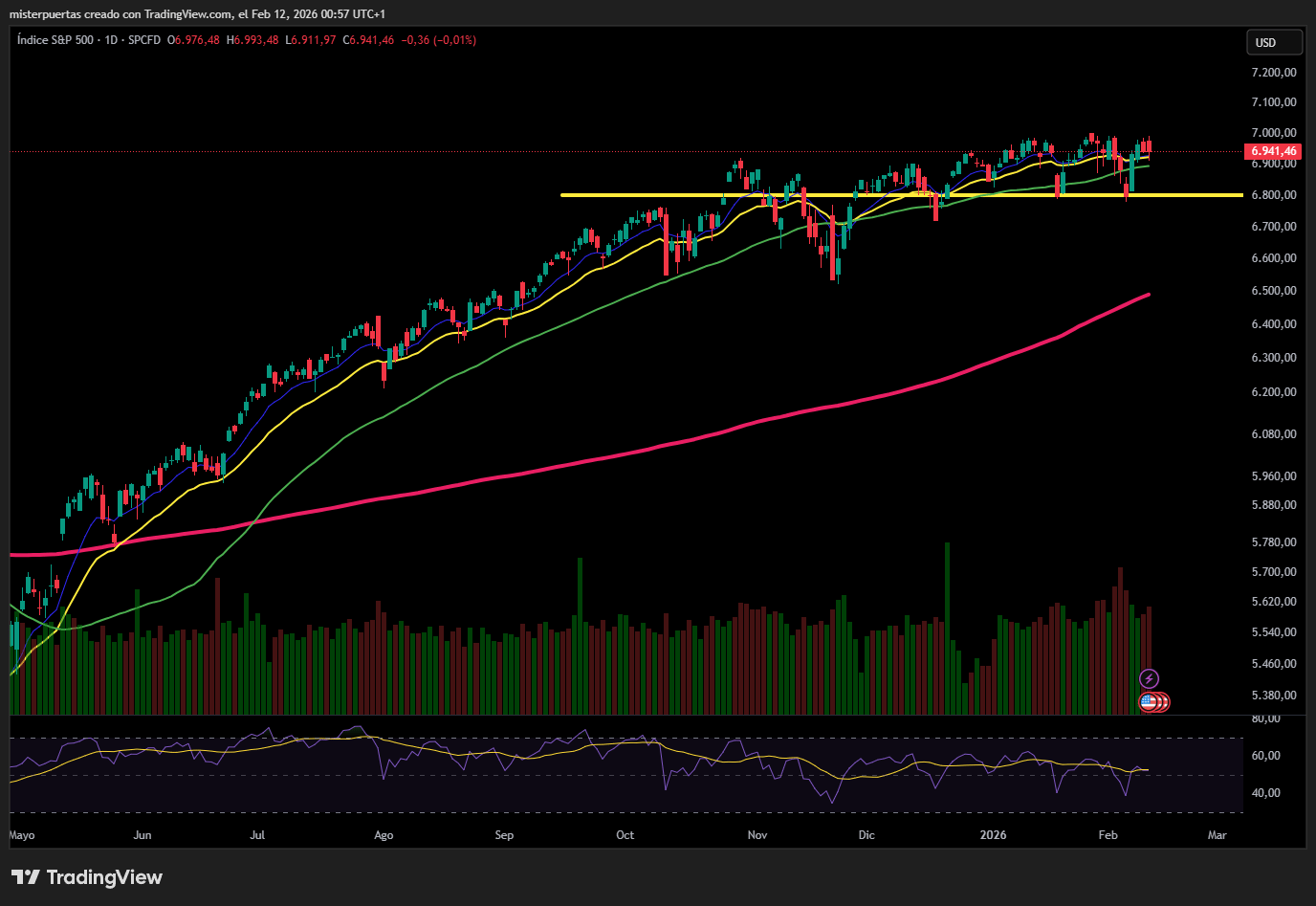Click the 6.800,00 price axis label
The width and height of the screenshot is (1316, 906).
(x=1274, y=195)
